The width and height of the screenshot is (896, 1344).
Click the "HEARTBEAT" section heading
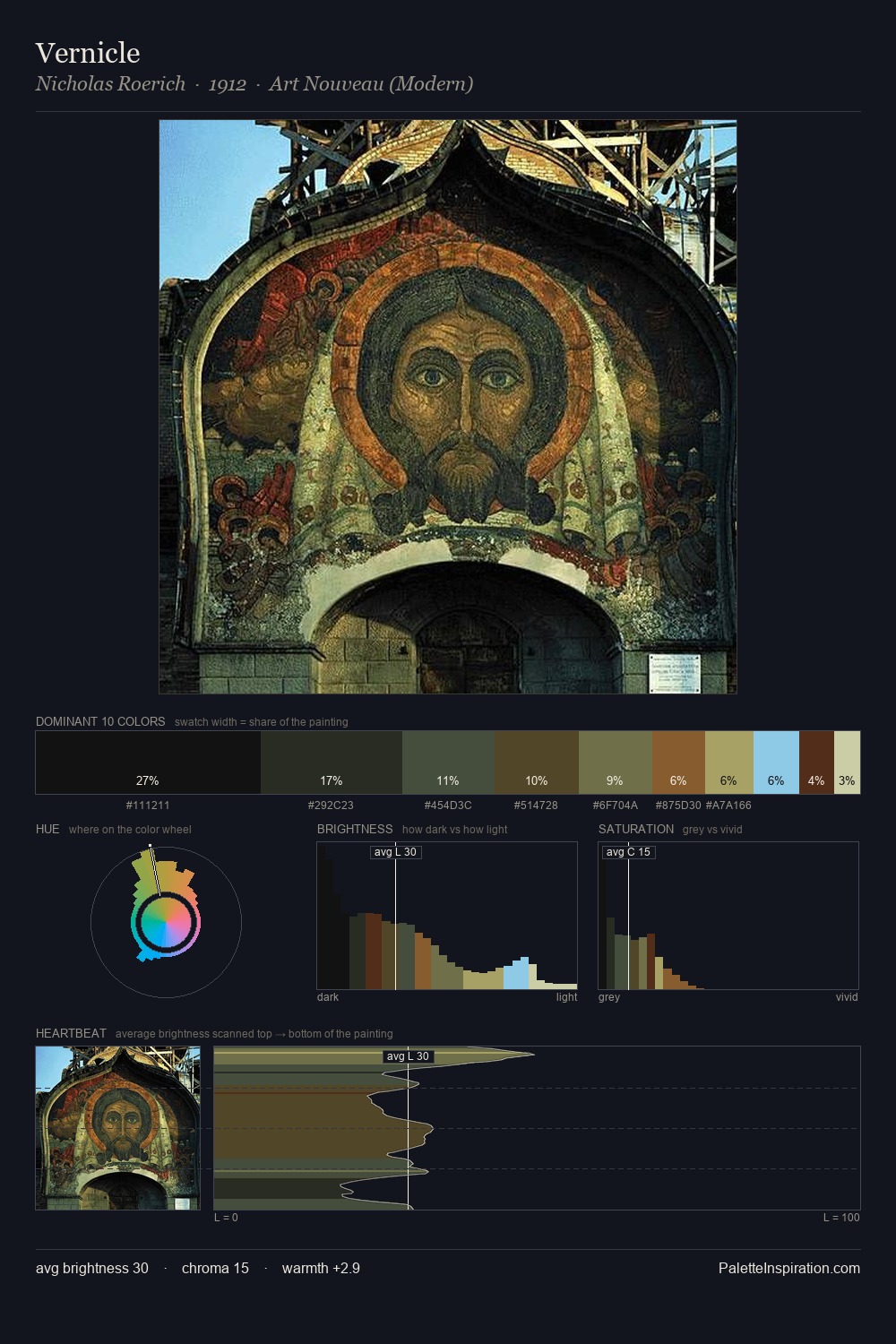coord(71,1033)
